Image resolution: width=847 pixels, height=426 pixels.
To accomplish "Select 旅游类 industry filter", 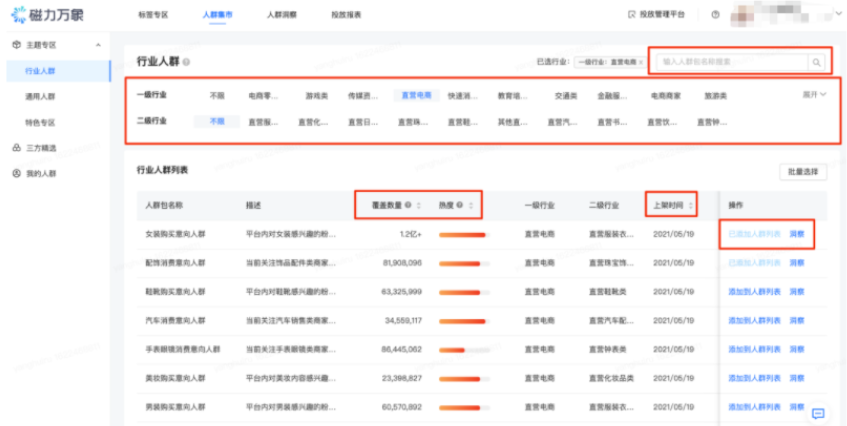I will [x=715, y=96].
